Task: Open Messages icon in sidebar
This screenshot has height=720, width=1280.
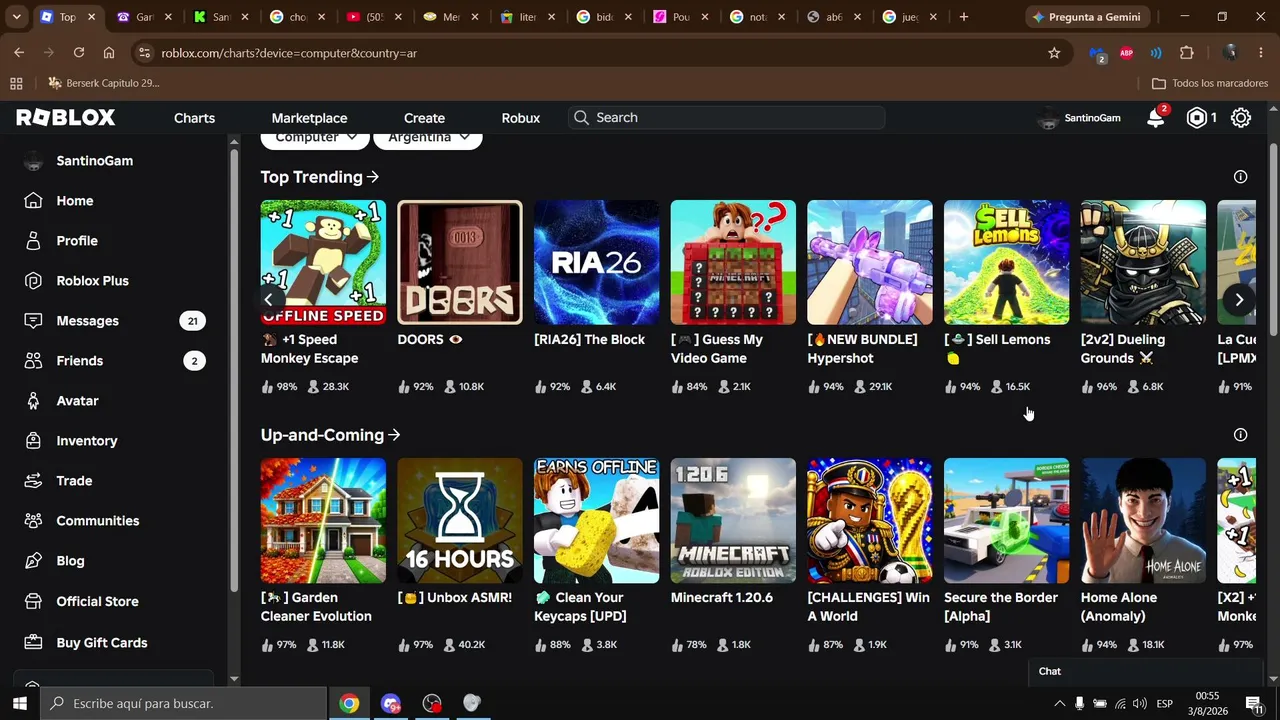Action: (33, 321)
